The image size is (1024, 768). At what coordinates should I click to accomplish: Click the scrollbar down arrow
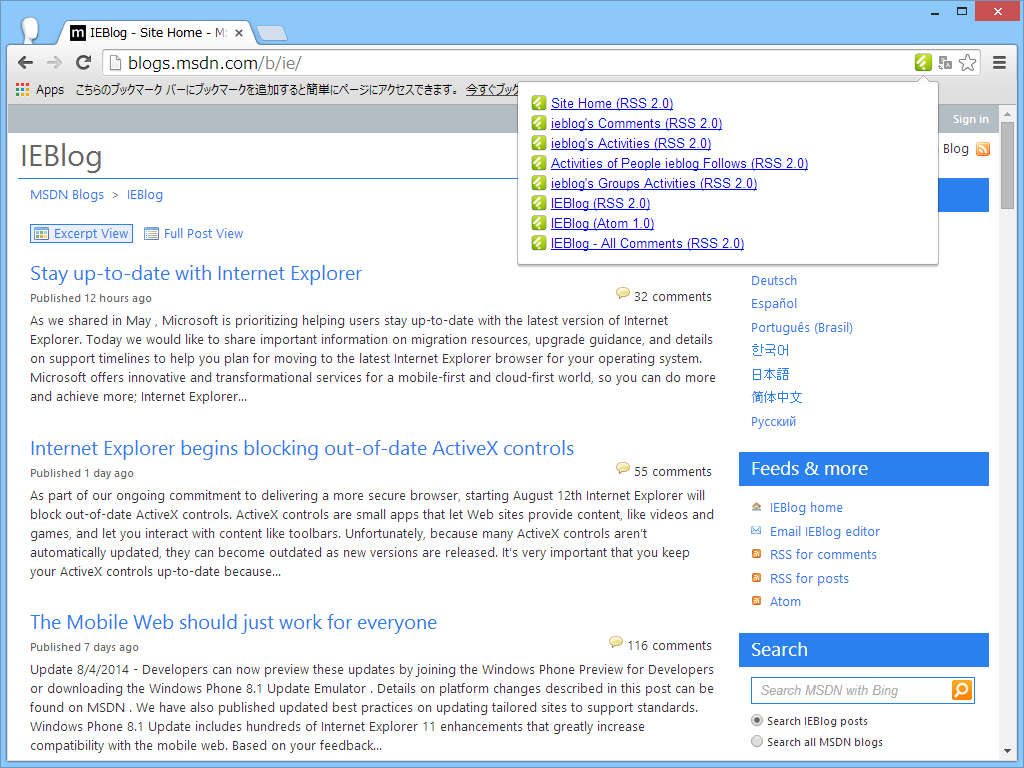pos(1008,752)
